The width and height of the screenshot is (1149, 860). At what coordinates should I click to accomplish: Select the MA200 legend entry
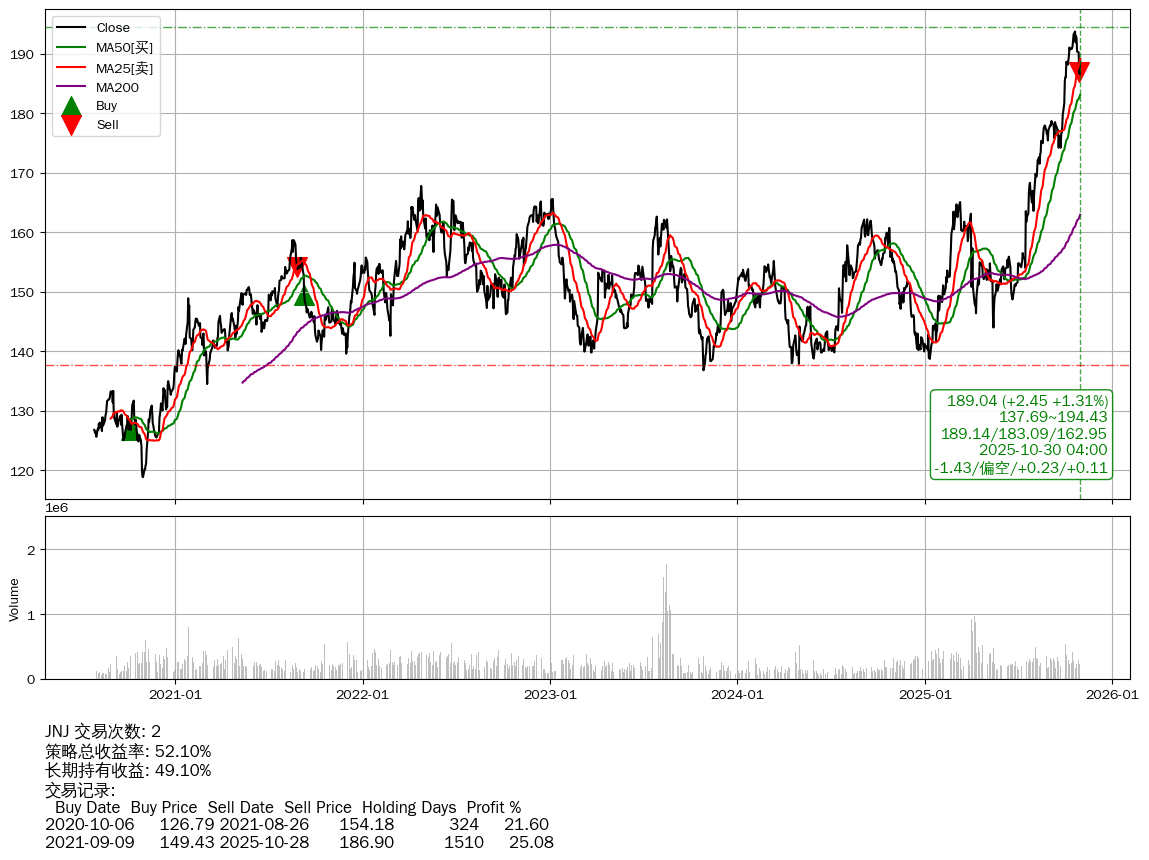117,87
